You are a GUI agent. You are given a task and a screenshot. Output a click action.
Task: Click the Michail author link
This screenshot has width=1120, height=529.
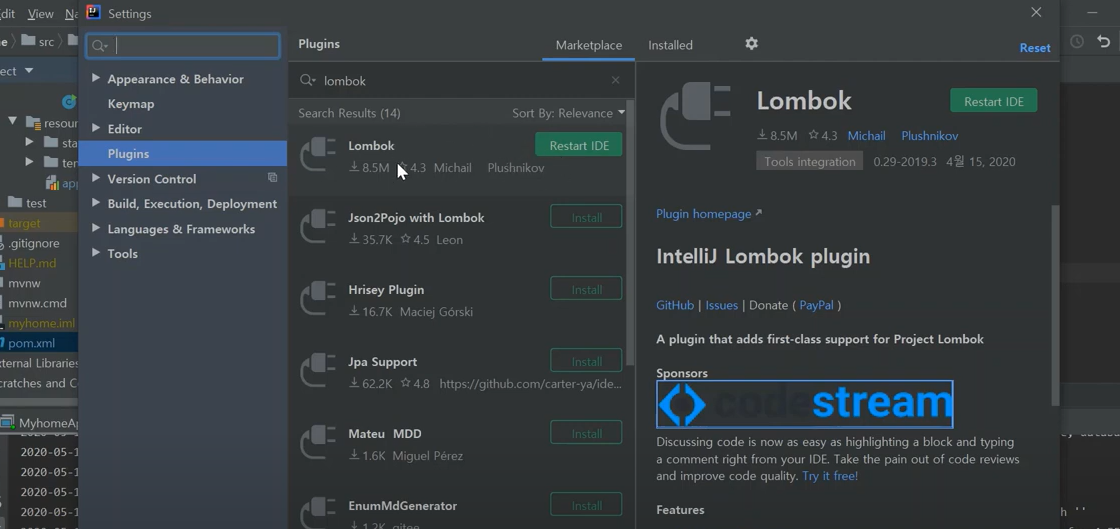pos(866,136)
